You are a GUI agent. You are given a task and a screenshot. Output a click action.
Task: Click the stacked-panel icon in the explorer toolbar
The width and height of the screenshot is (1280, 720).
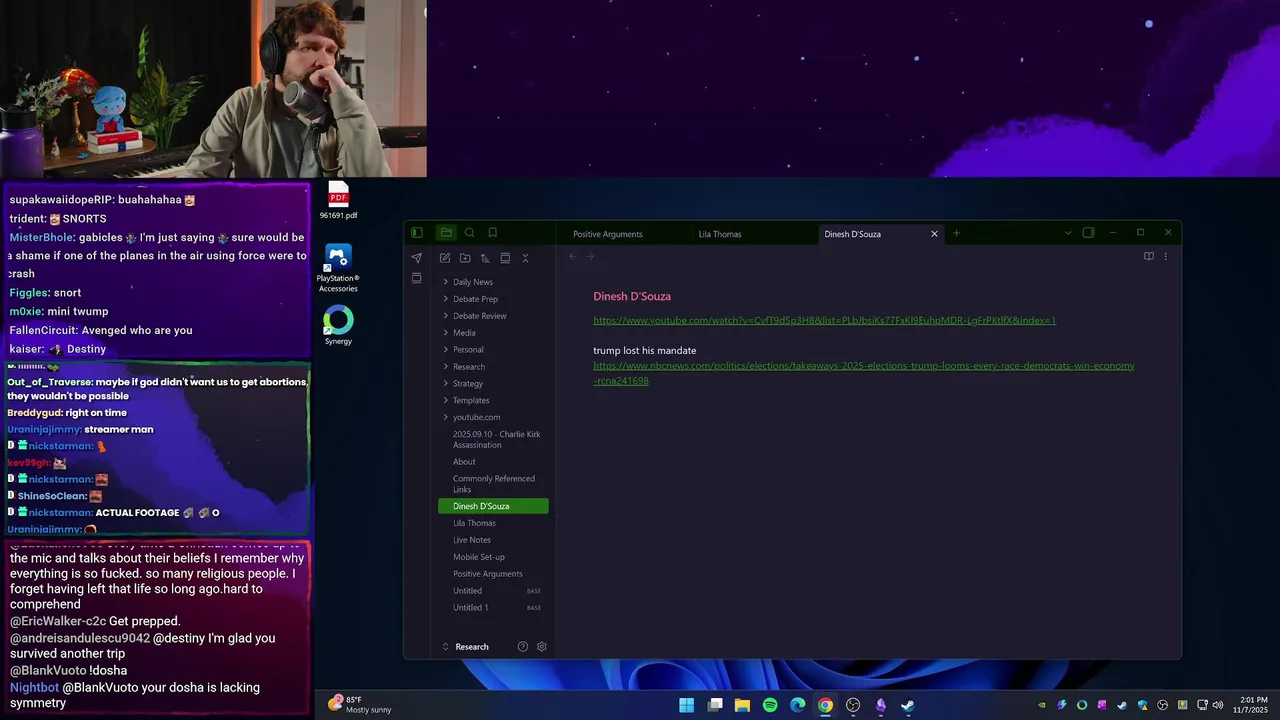coord(505,258)
